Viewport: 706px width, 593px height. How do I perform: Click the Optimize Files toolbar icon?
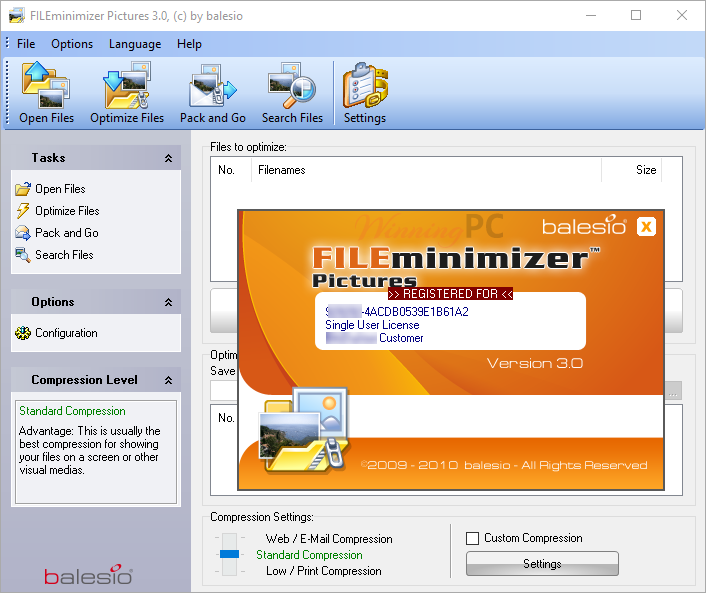127,86
